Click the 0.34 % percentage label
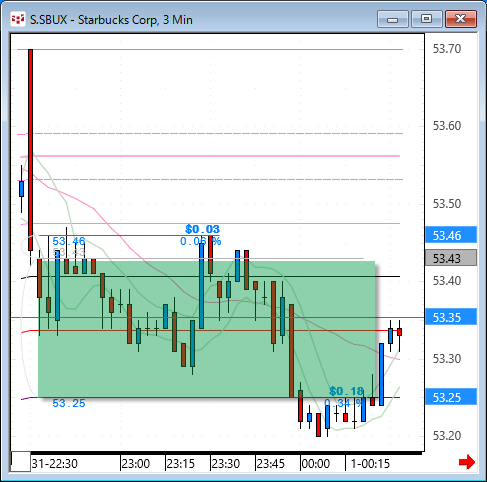The width and height of the screenshot is (487, 482). pos(343,403)
